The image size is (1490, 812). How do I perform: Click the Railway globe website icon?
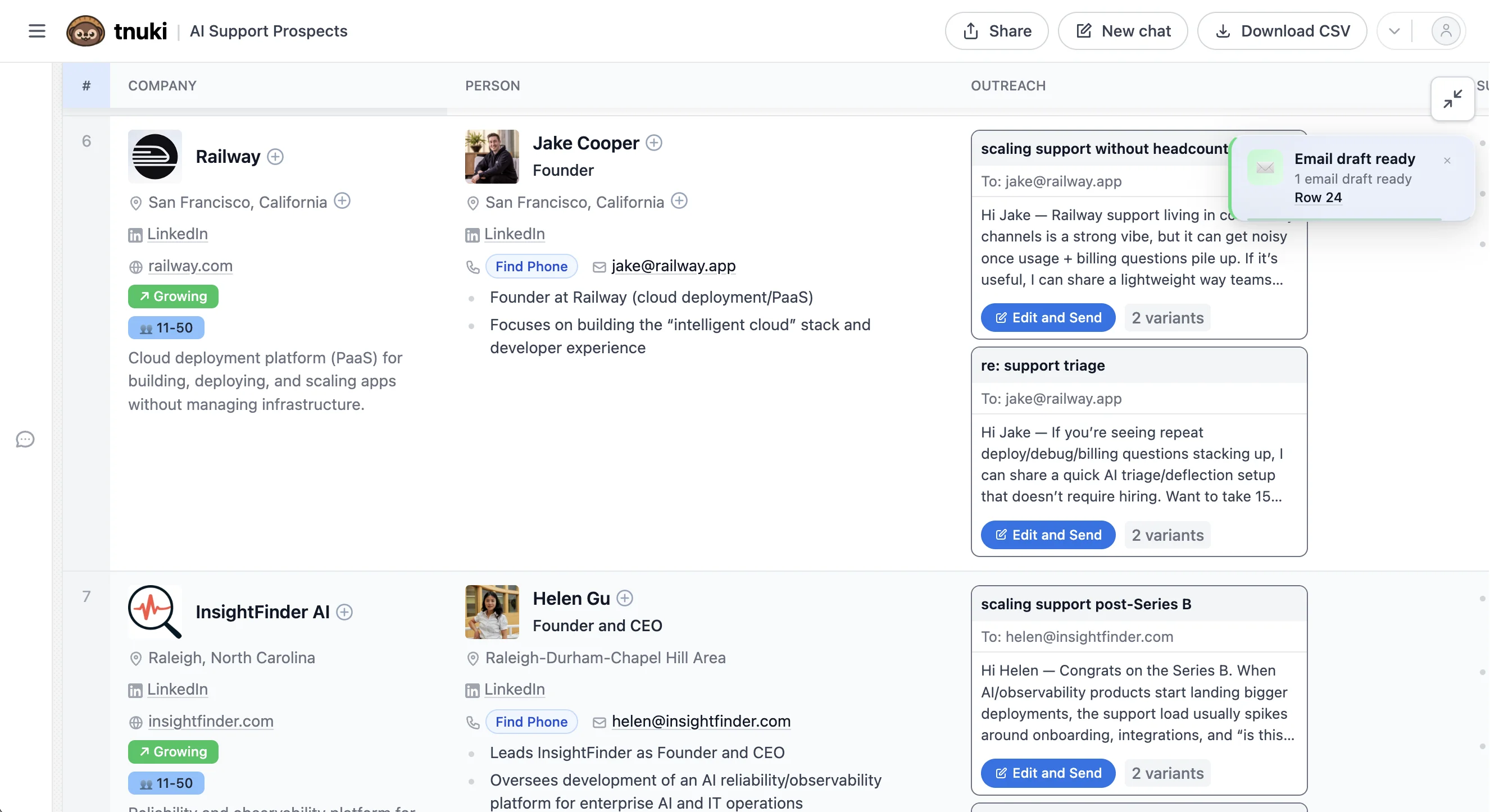135,266
